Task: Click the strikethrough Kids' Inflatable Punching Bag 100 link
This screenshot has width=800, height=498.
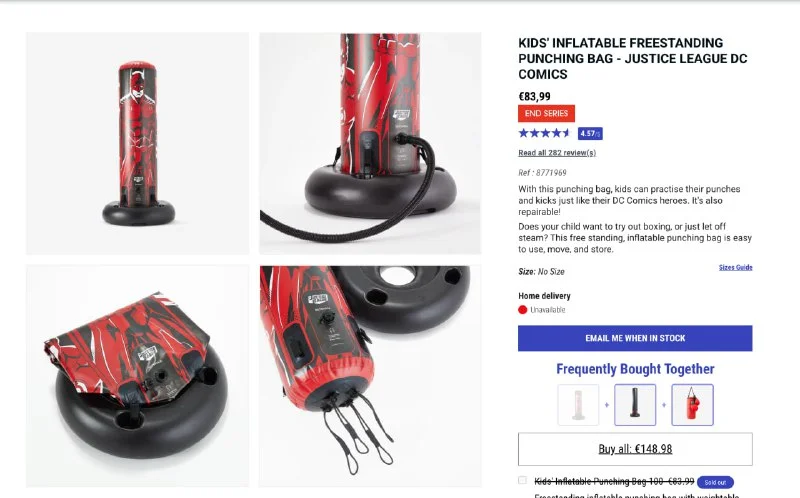Action: point(614,481)
